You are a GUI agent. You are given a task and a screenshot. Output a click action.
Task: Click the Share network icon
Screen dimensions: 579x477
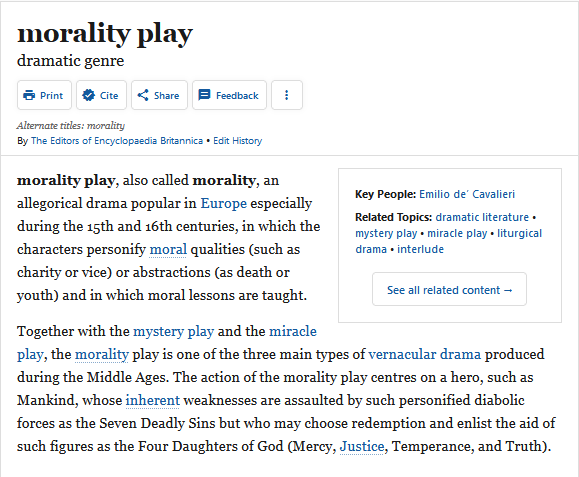(x=143, y=95)
